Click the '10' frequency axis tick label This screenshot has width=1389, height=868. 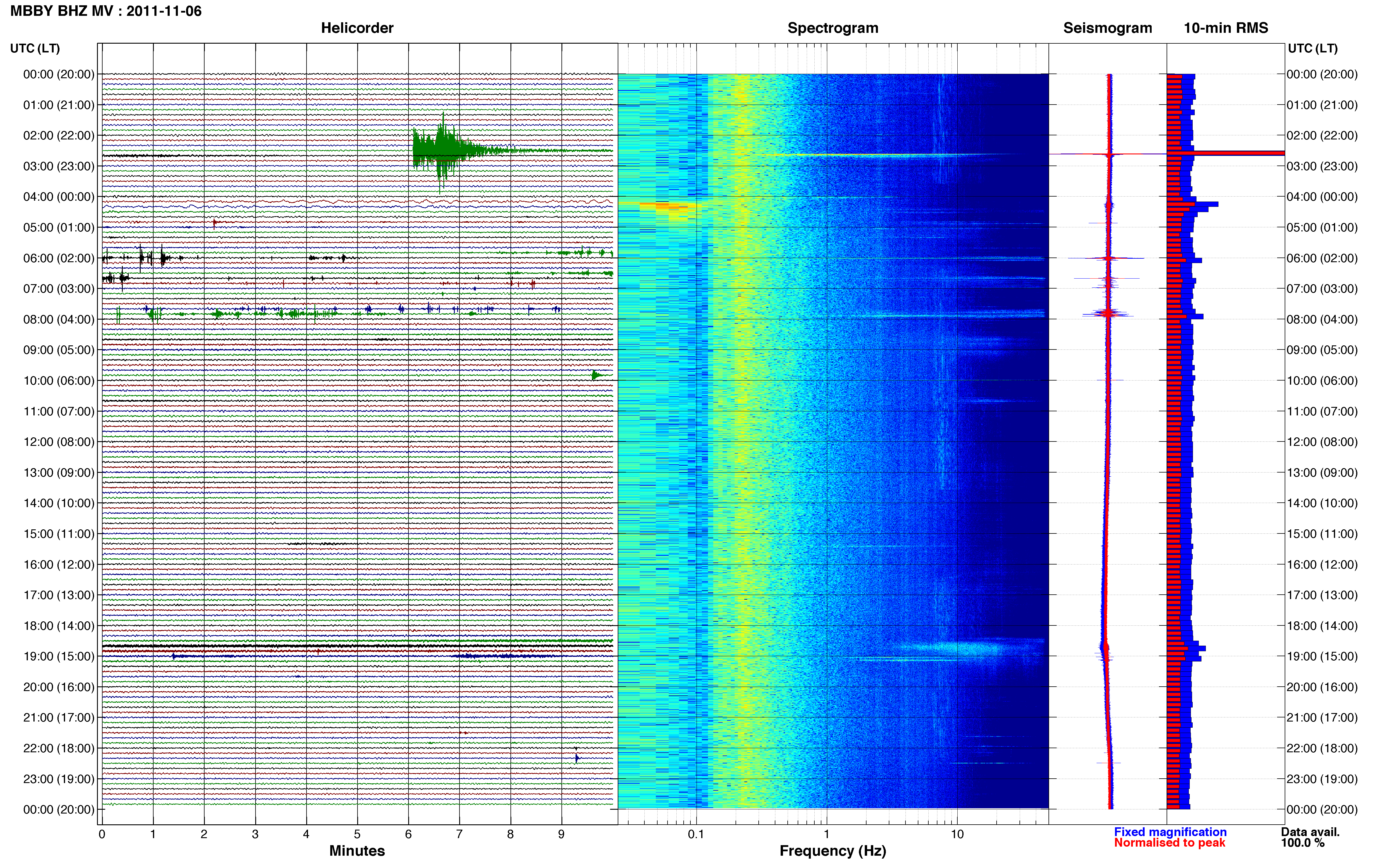pyautogui.click(x=957, y=834)
